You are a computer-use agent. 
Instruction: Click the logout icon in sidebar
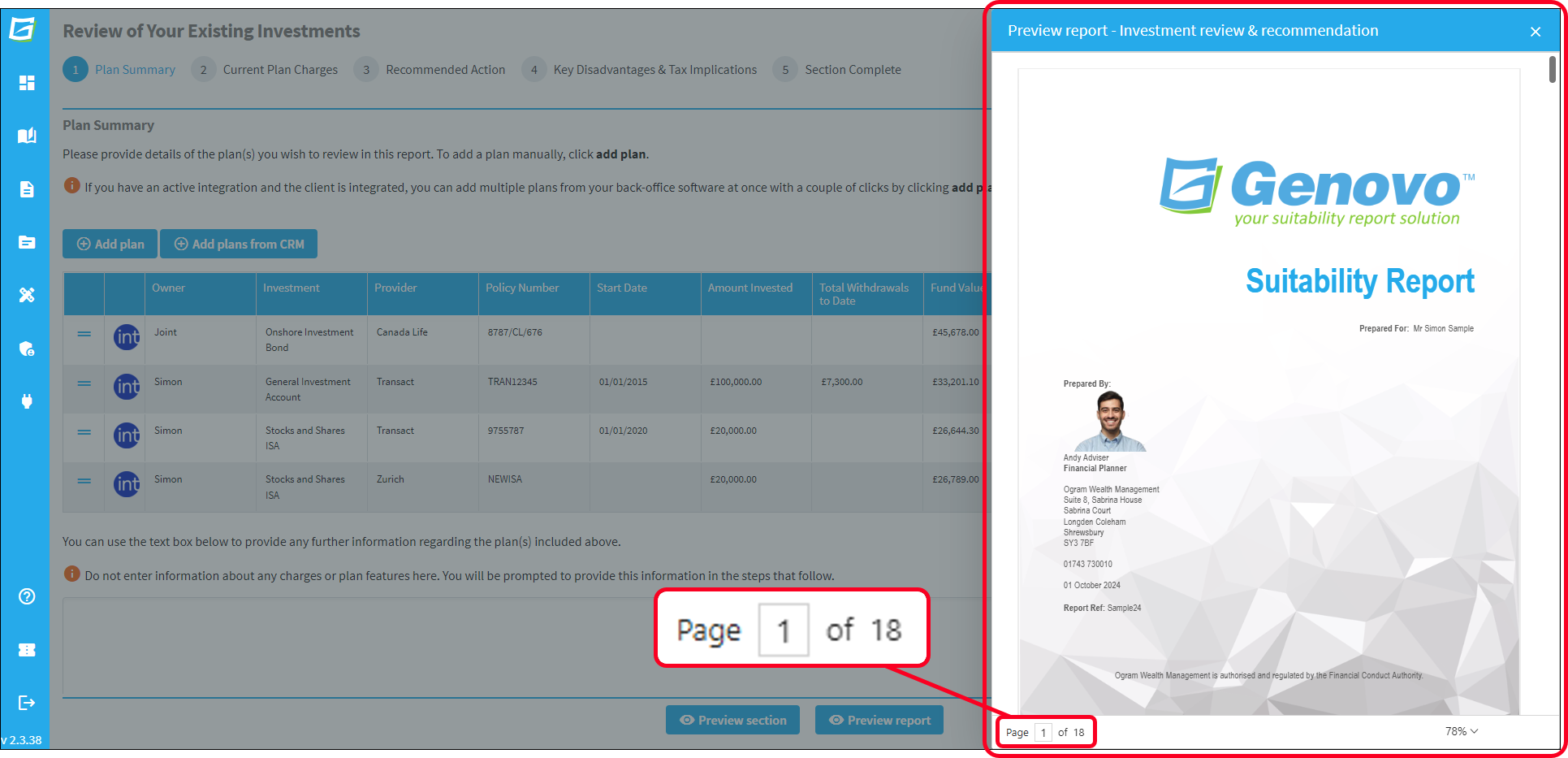tap(27, 703)
